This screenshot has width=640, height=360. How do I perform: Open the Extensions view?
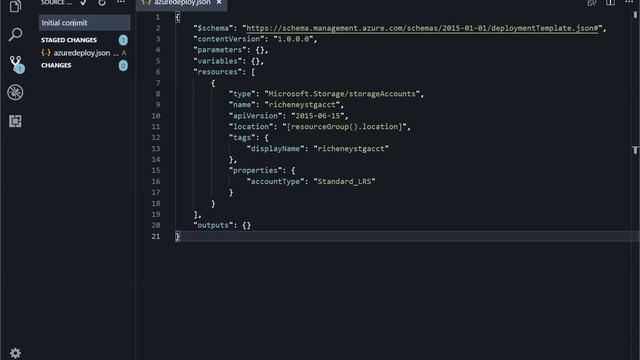pyautogui.click(x=15, y=121)
